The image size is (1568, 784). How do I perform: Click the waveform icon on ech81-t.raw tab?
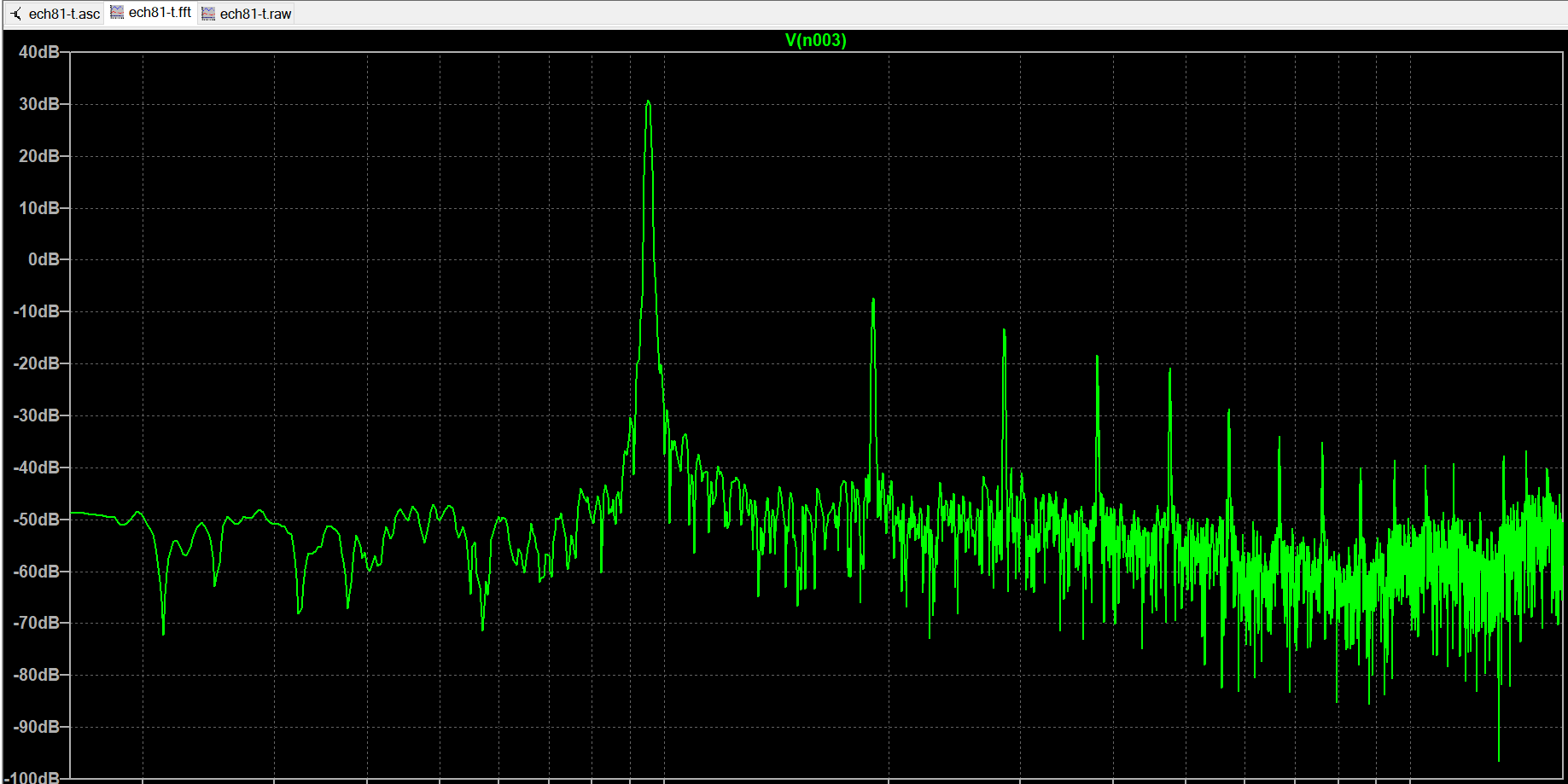tap(208, 14)
